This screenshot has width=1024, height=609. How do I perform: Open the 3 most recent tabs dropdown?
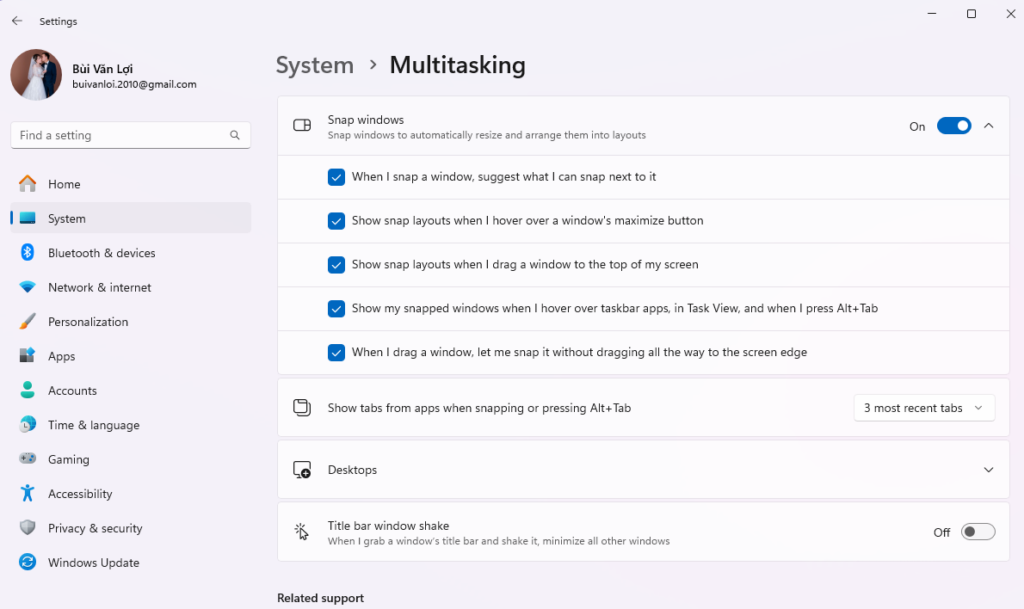click(923, 408)
